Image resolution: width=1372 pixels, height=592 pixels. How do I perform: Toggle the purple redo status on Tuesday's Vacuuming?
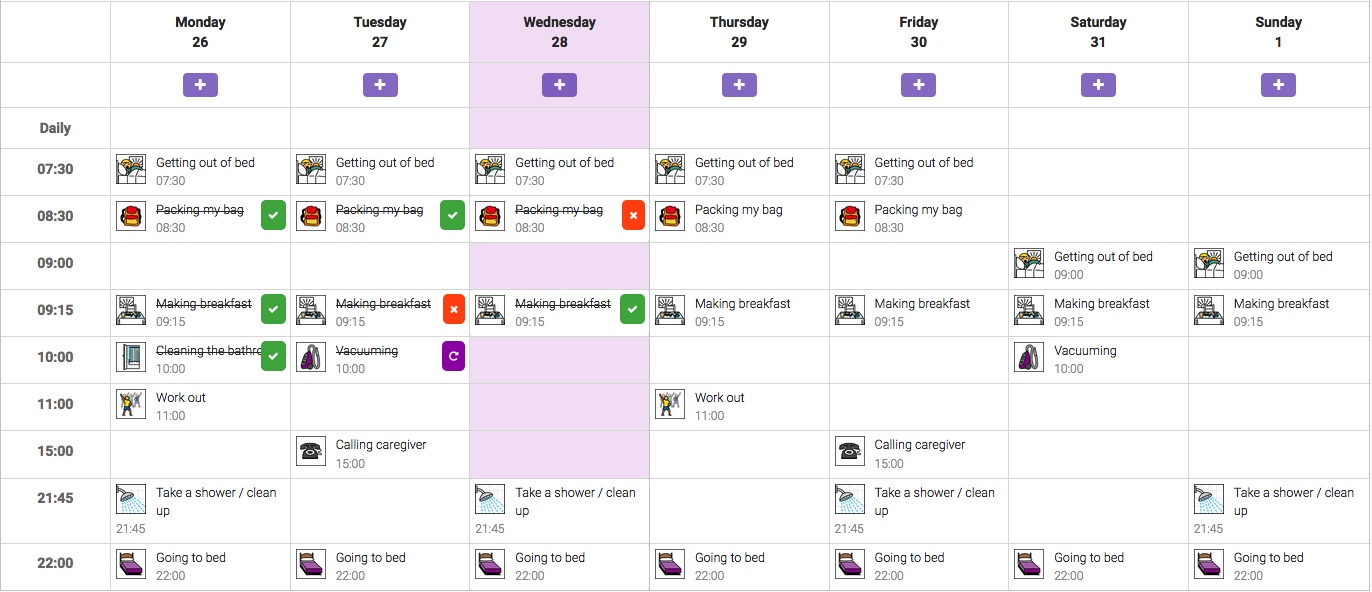point(453,356)
